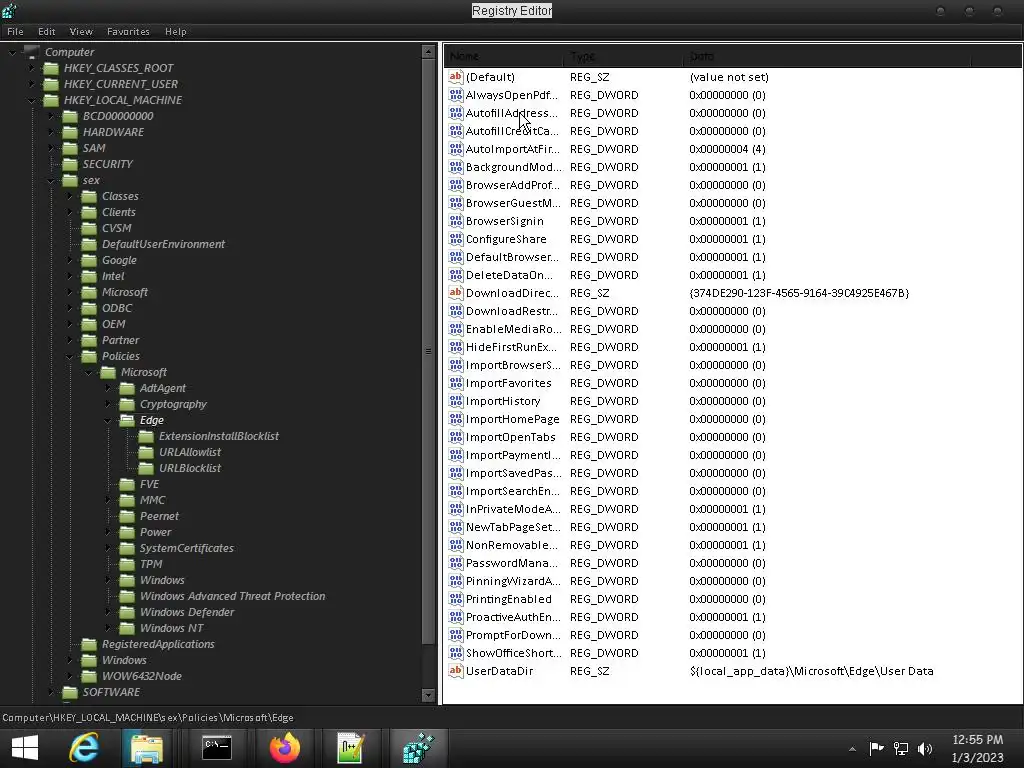This screenshot has width=1024, height=768.
Task: Open the Help menu
Action: [x=176, y=31]
